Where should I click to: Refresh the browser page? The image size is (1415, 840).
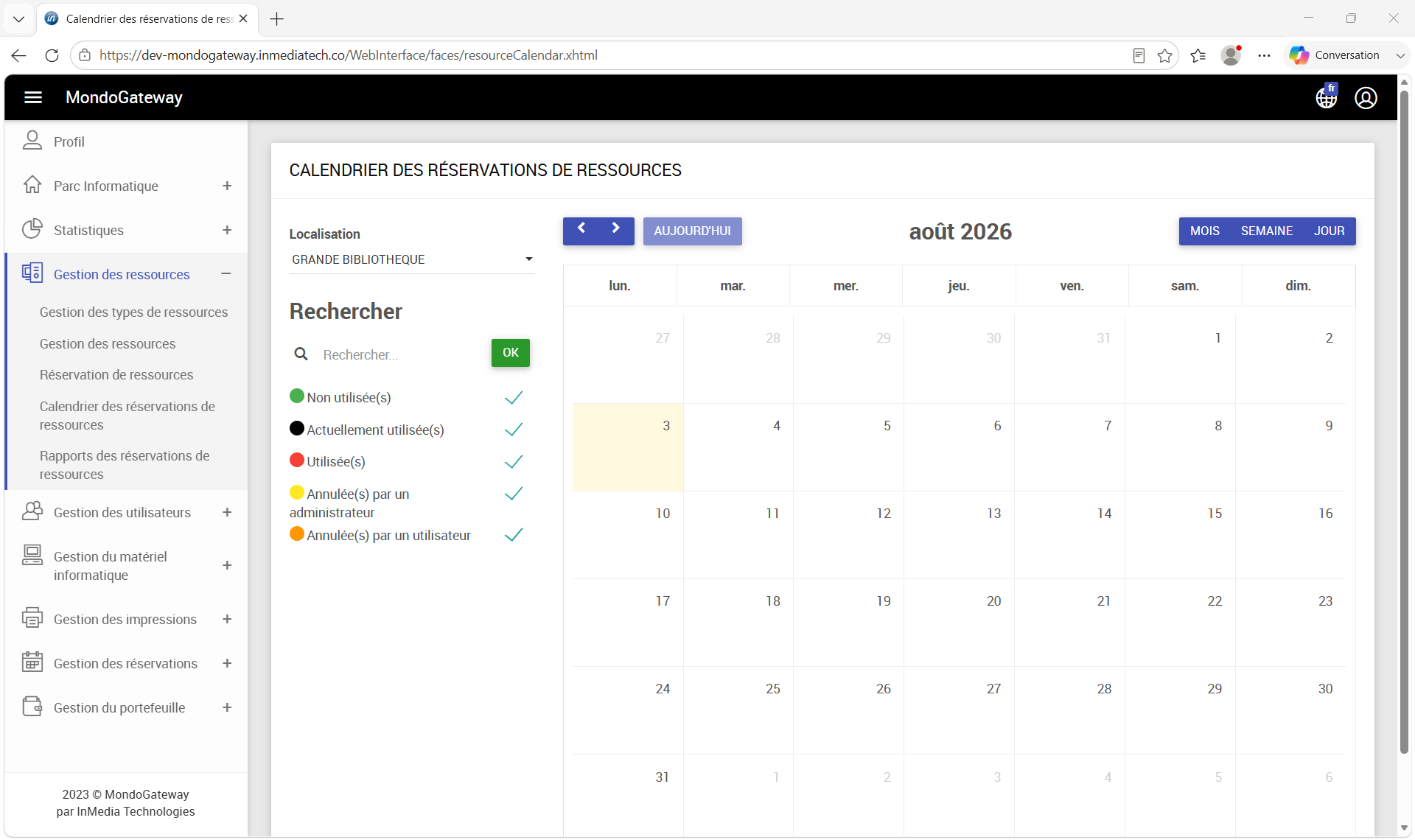pyautogui.click(x=52, y=55)
